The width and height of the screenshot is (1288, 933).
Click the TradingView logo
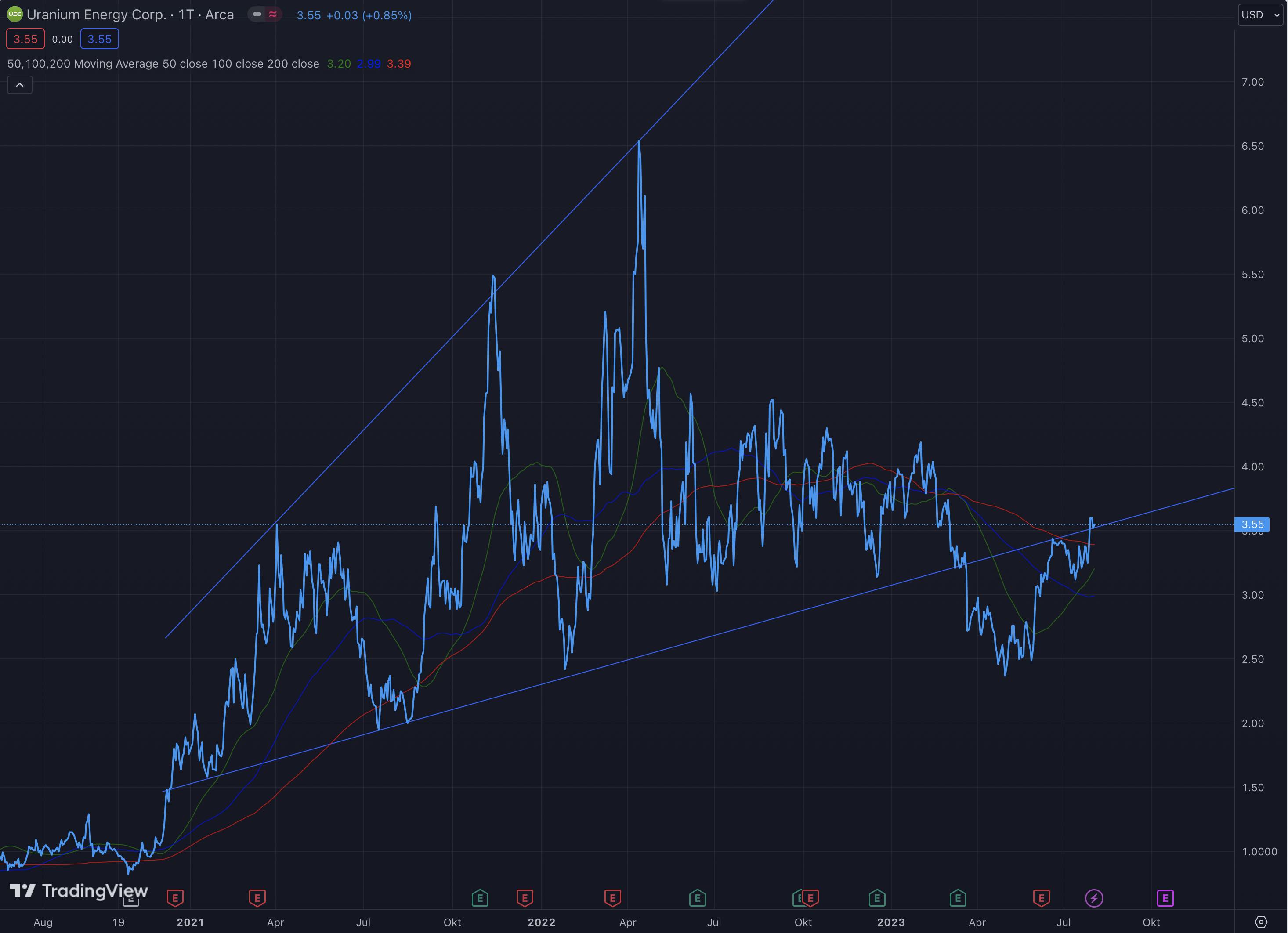click(78, 890)
